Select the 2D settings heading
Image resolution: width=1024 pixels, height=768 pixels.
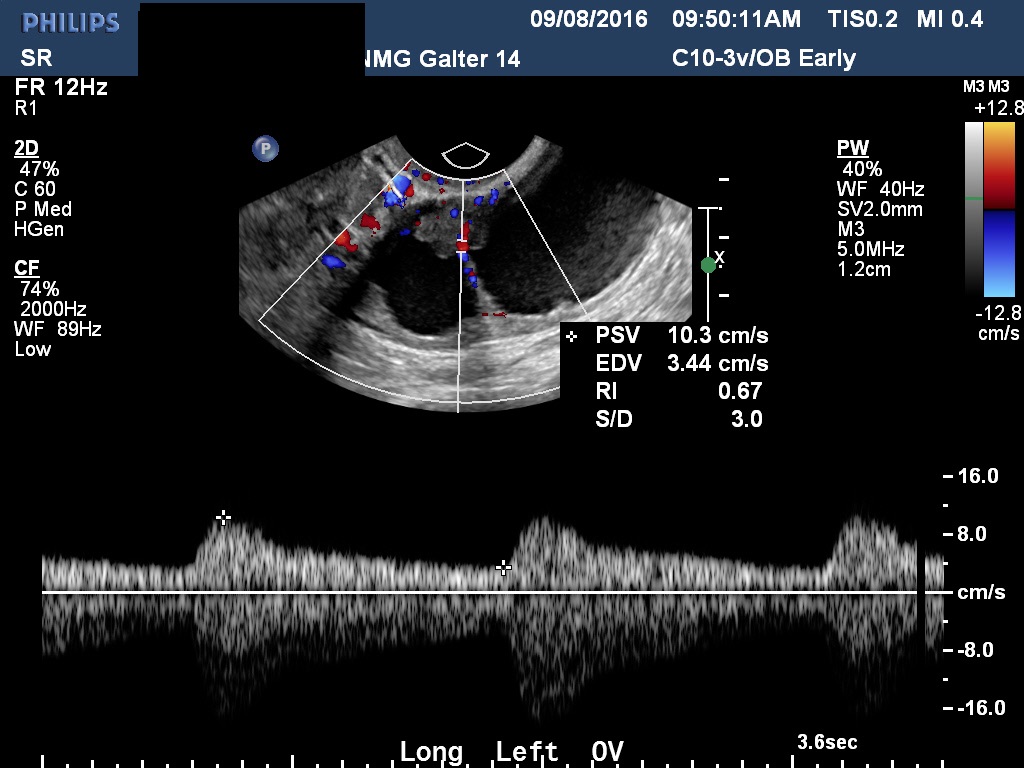pos(27,149)
